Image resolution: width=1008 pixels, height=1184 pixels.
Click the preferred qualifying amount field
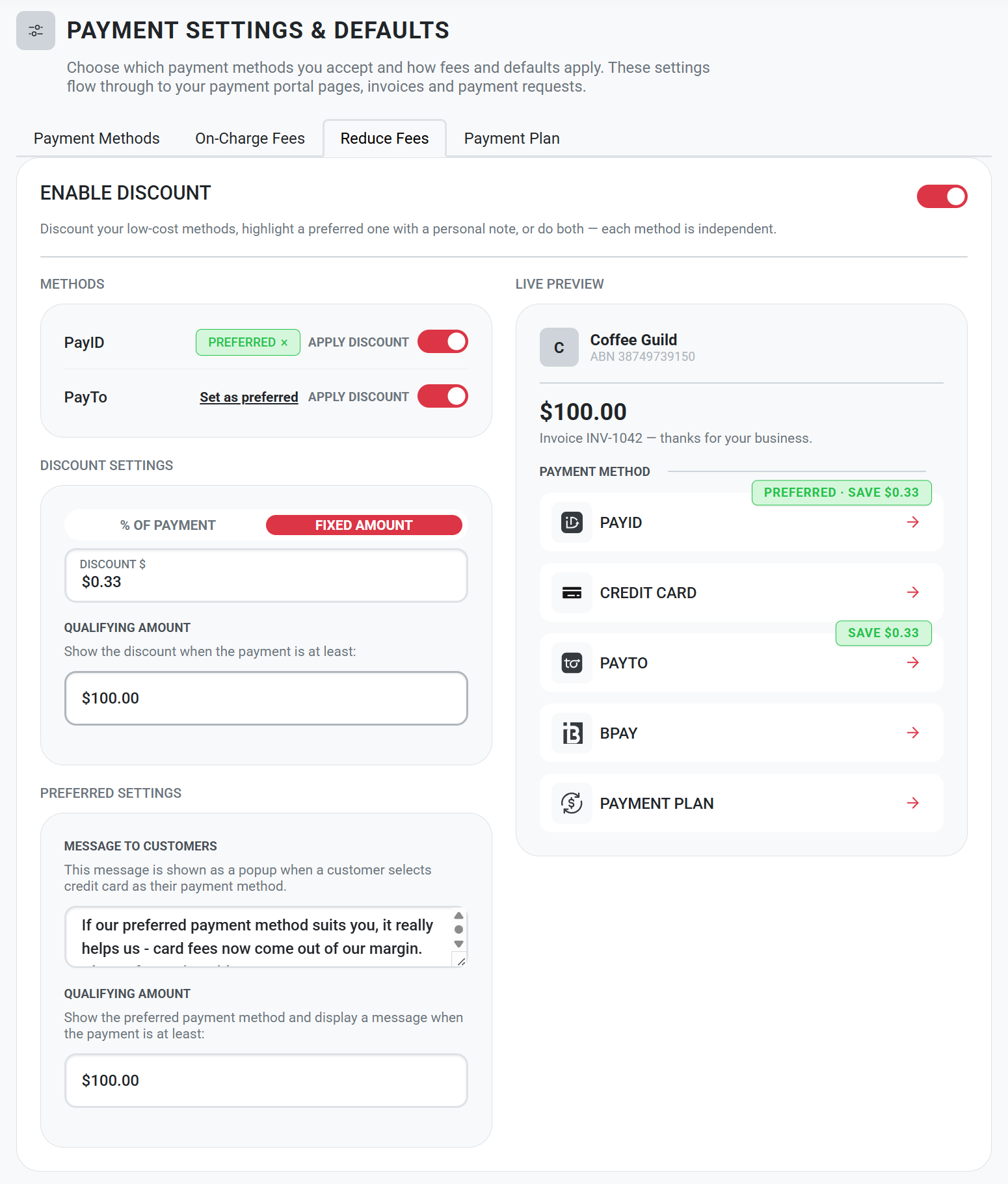click(x=266, y=1081)
